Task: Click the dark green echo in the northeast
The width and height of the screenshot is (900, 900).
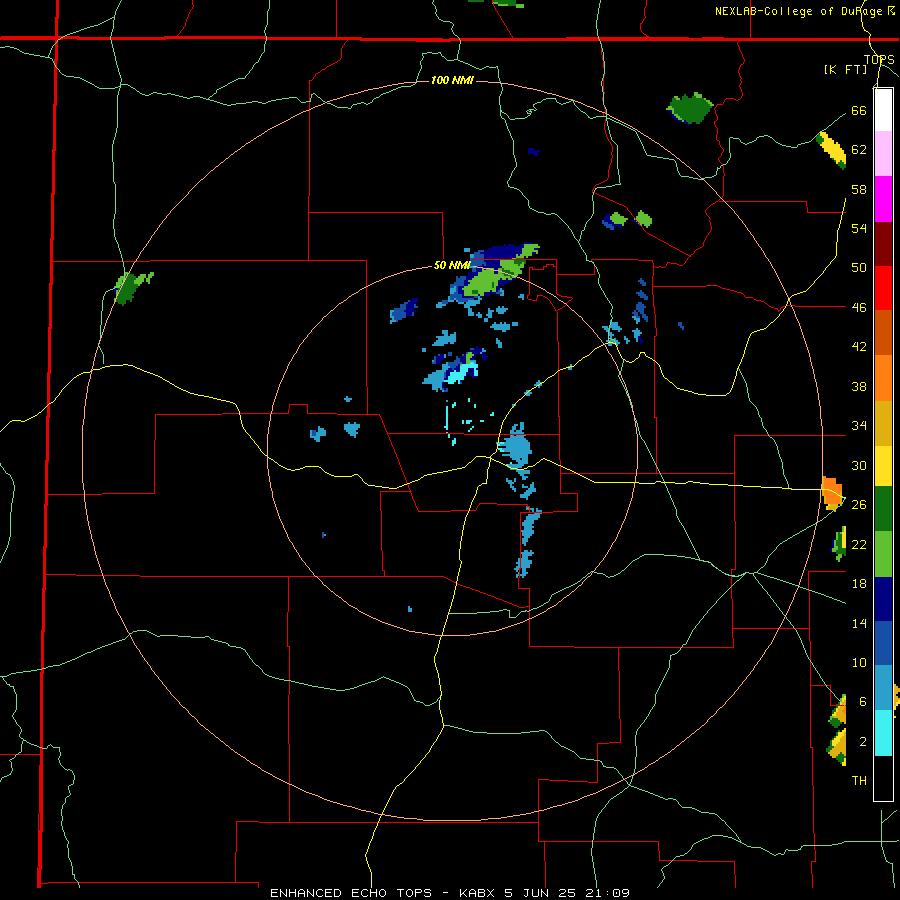Action: point(689,108)
